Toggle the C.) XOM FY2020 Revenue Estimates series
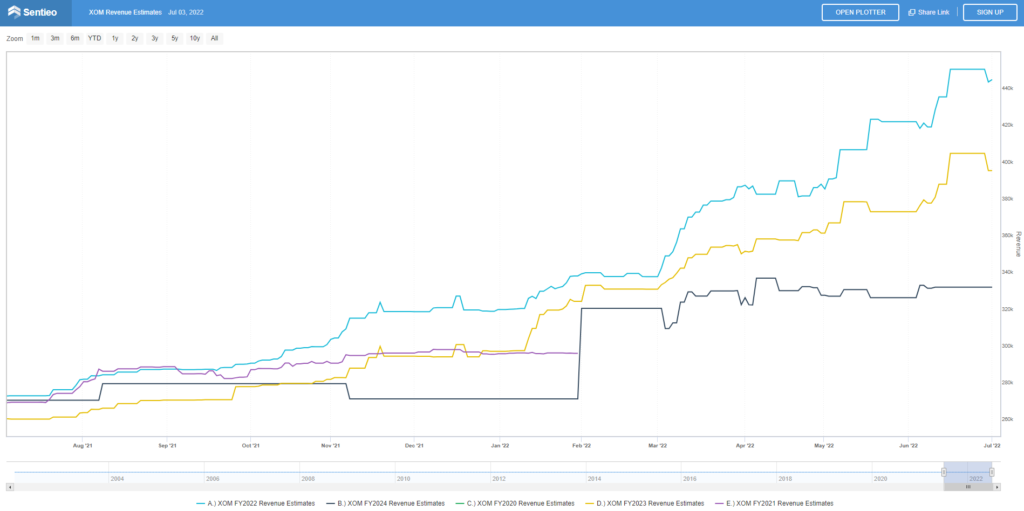 tap(515, 503)
